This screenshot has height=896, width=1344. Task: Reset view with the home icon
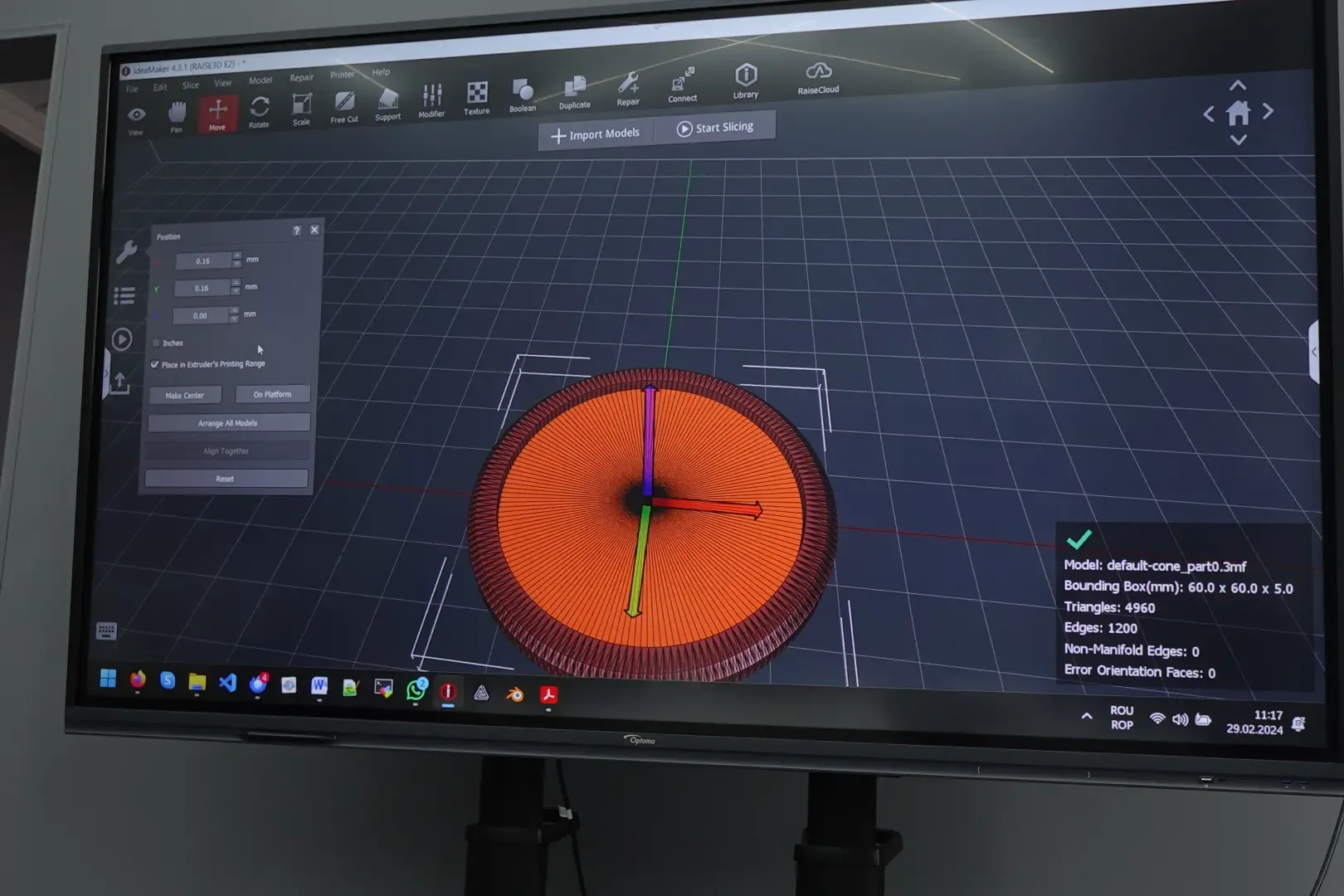1238,113
